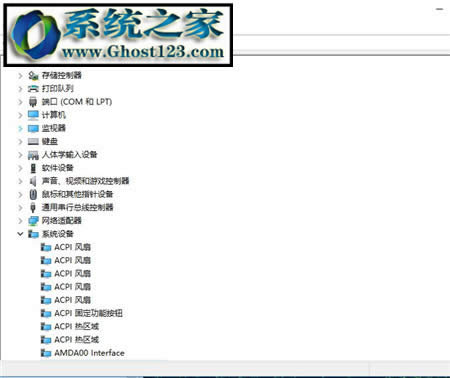
Task: Click the network adapters (网络适配器) icon
Action: [x=33, y=221]
